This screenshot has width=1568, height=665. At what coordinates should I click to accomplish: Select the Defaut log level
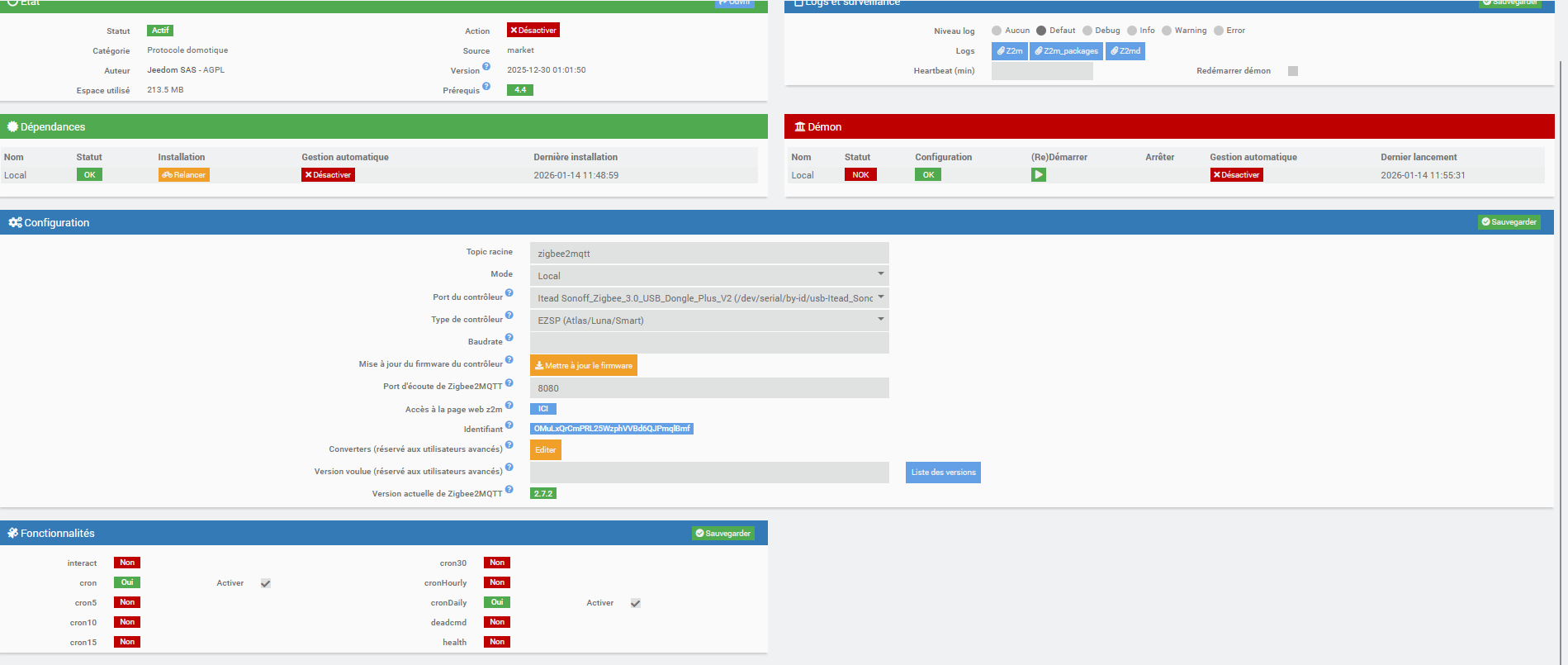pyautogui.click(x=1041, y=31)
